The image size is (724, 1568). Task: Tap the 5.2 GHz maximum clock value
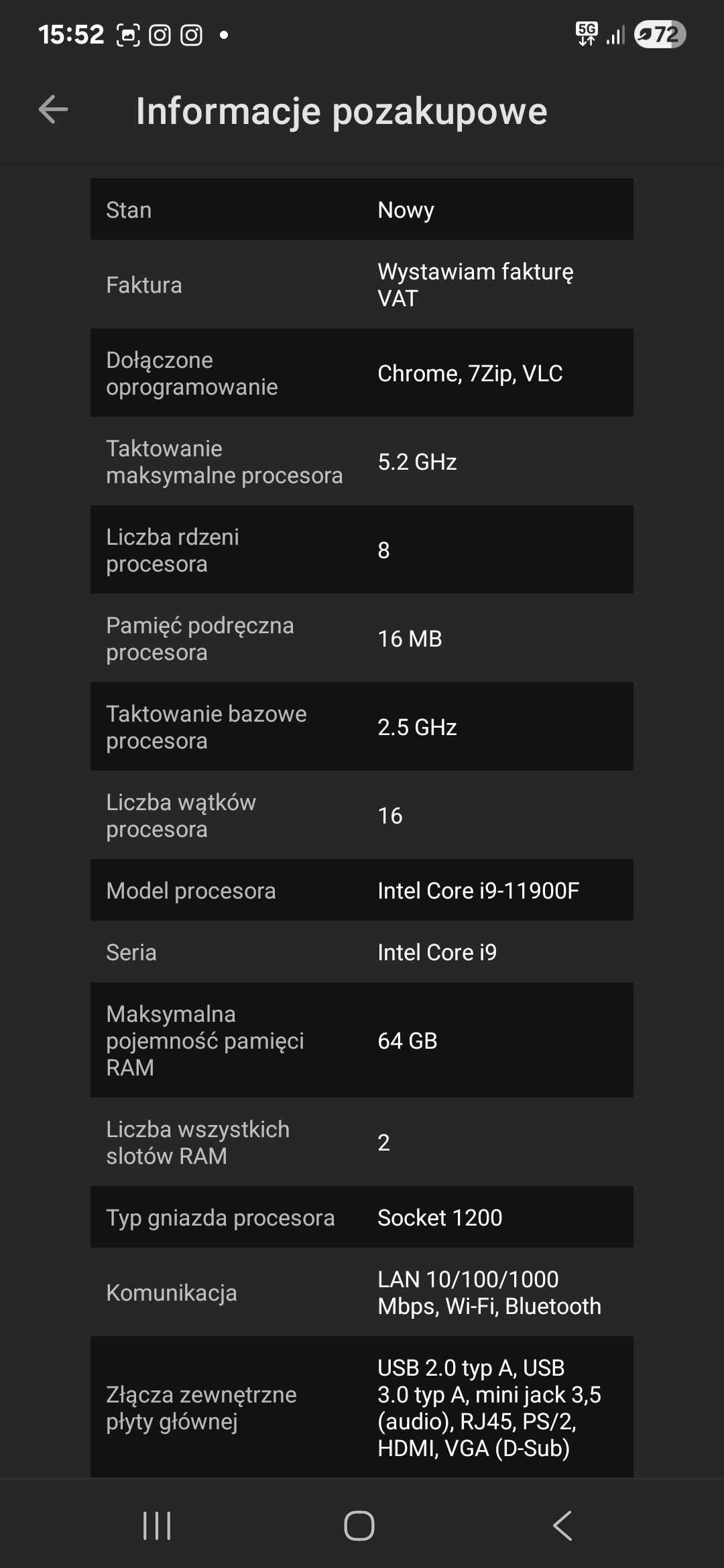[x=417, y=462]
